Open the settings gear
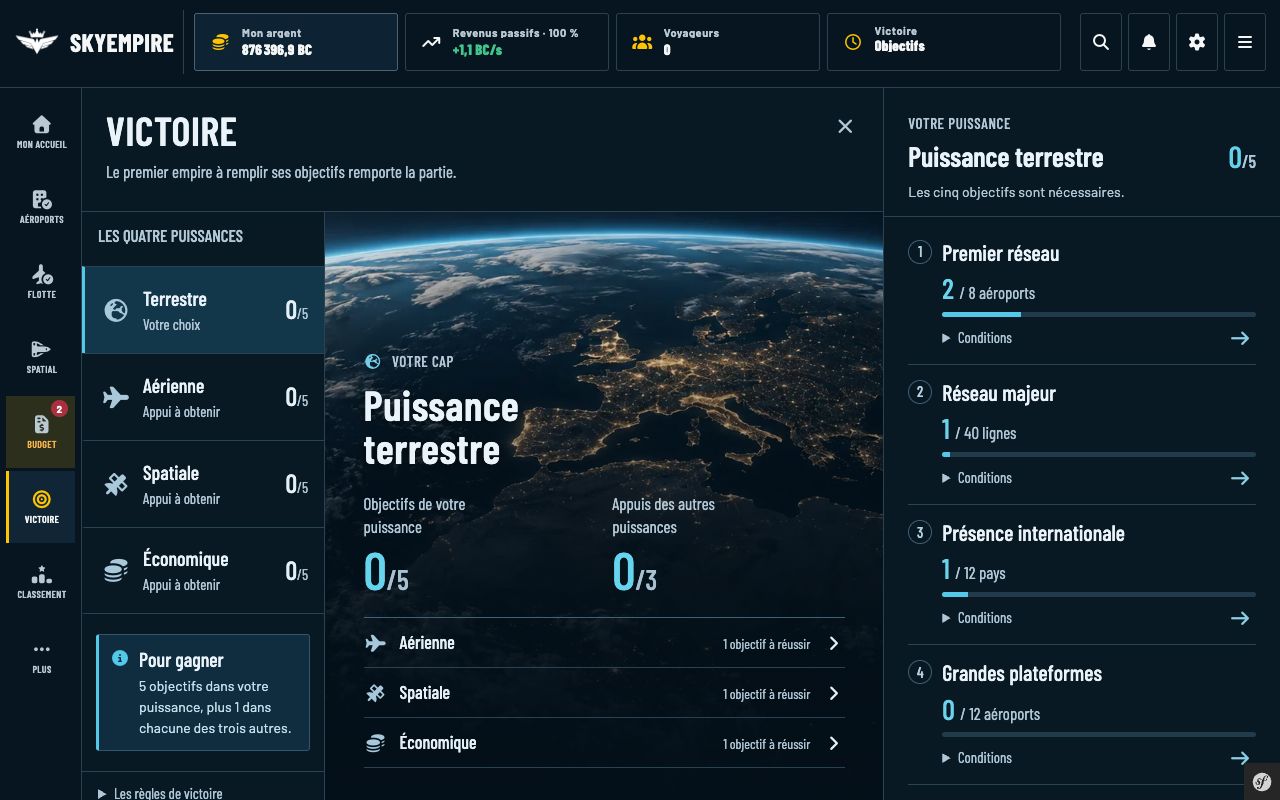 1197,42
